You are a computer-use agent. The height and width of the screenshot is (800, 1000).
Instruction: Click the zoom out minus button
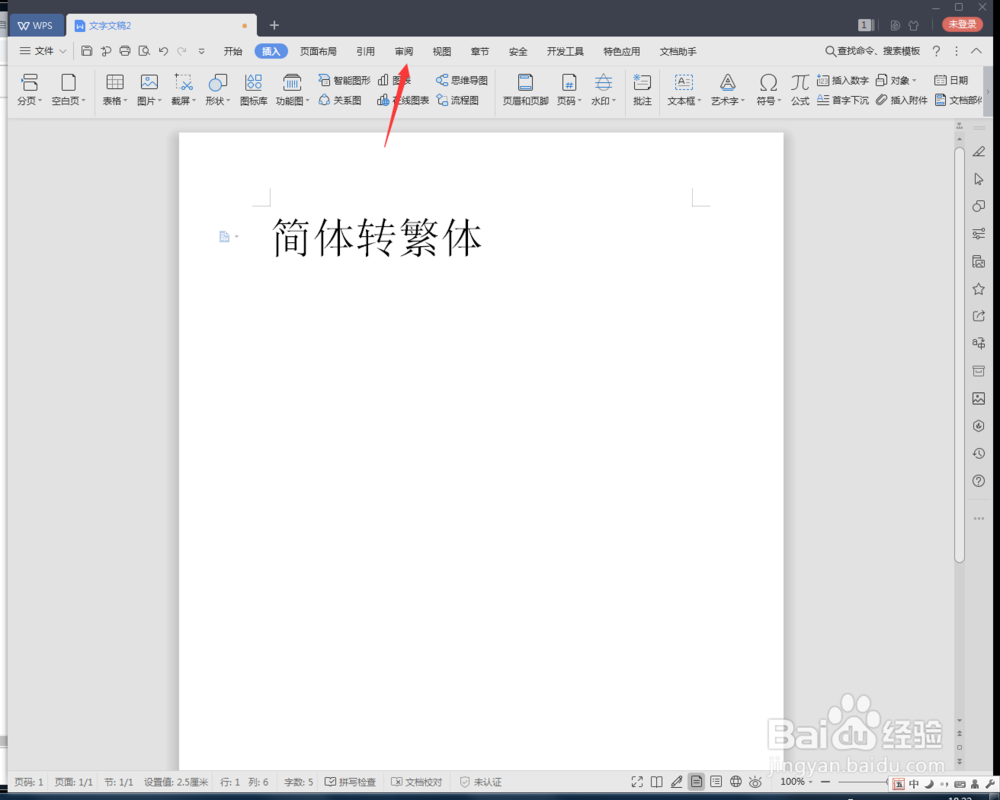(825, 782)
